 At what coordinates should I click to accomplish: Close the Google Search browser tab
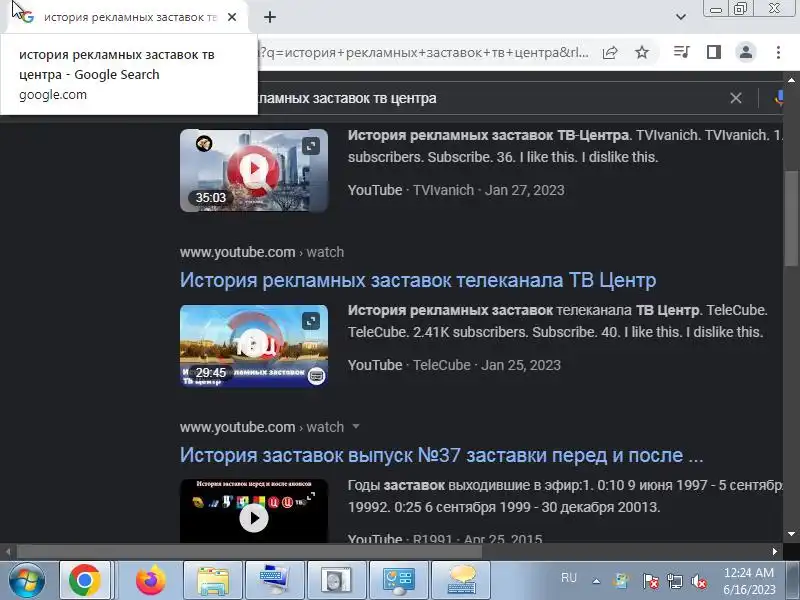click(232, 17)
